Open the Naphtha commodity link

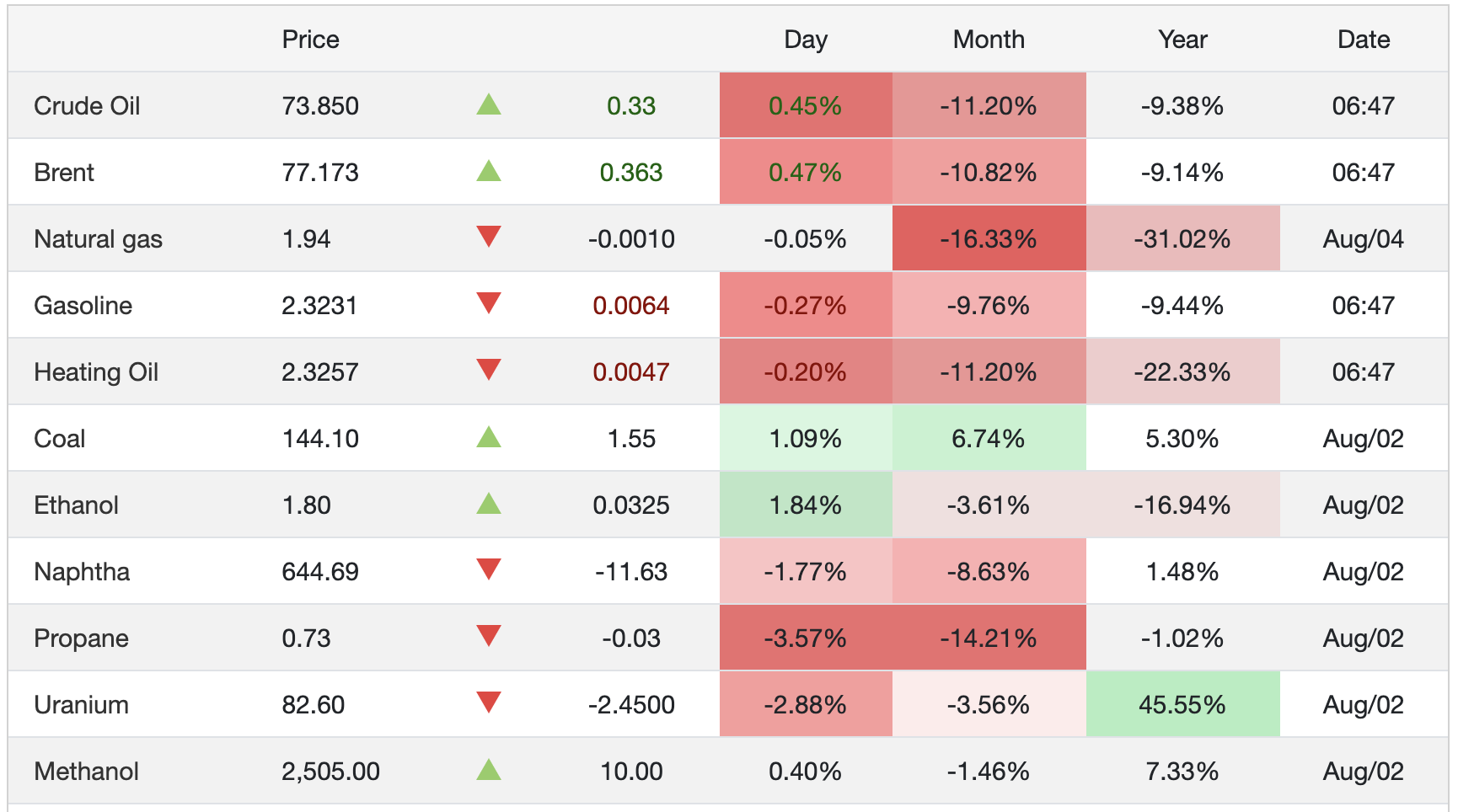pyautogui.click(x=82, y=572)
